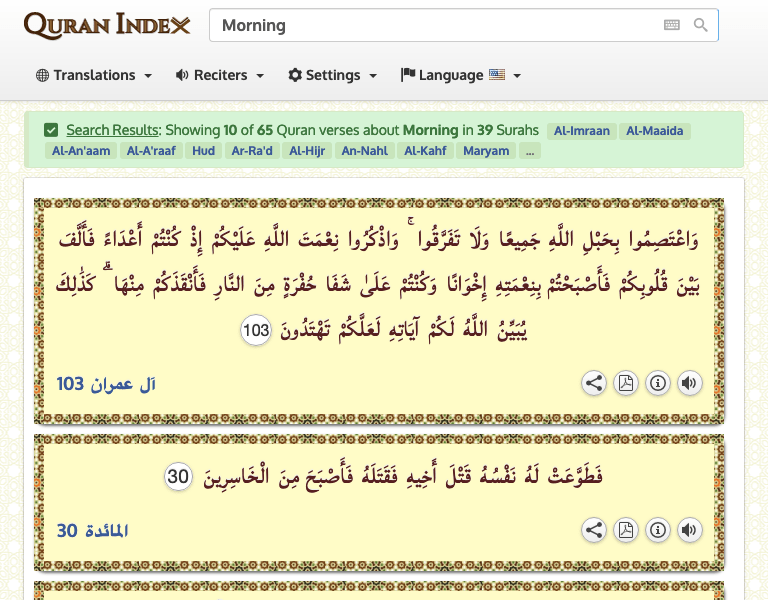Filter results by Al-An'aam surah
Image resolution: width=768 pixels, height=600 pixels.
point(81,151)
